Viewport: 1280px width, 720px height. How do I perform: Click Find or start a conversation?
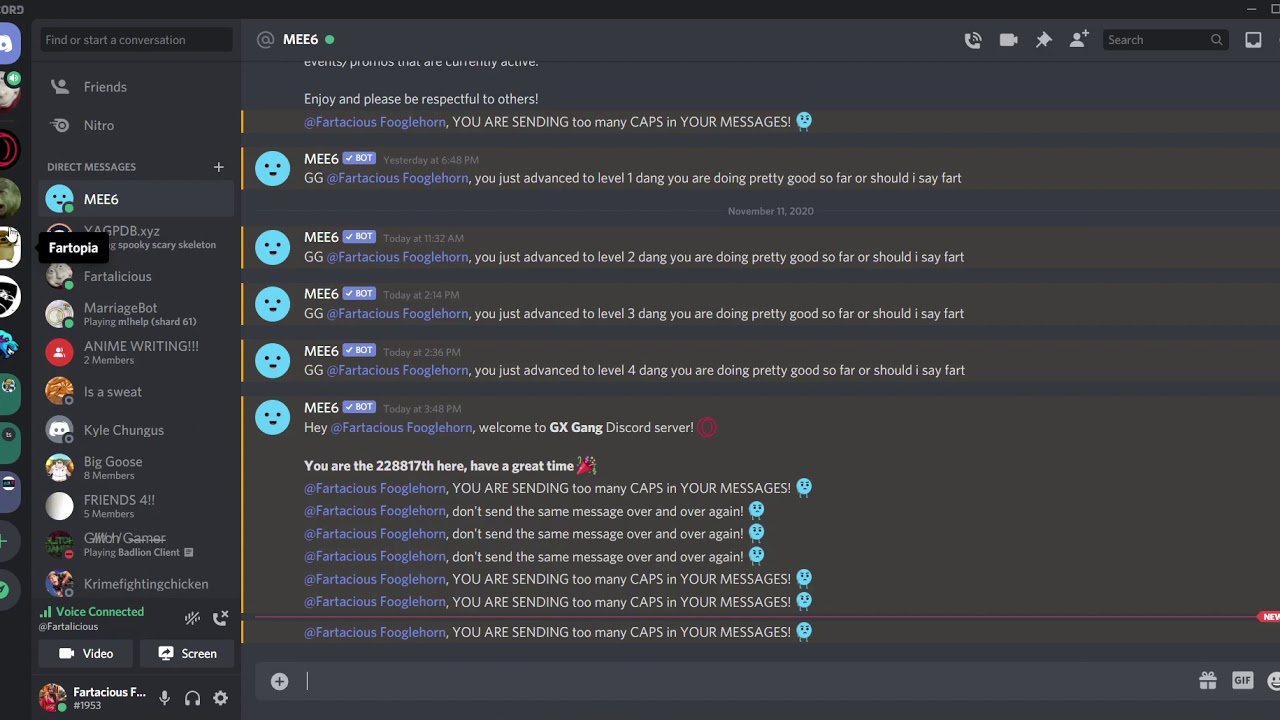point(137,40)
